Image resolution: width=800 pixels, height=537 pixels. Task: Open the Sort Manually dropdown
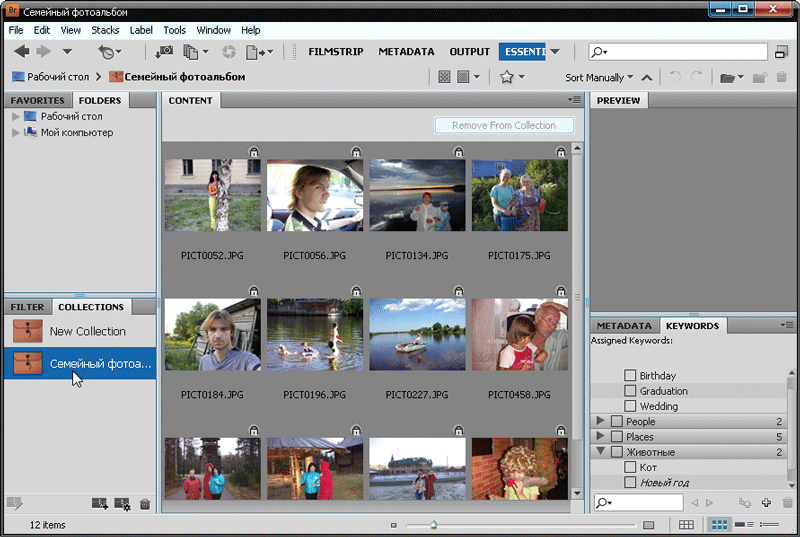point(599,77)
